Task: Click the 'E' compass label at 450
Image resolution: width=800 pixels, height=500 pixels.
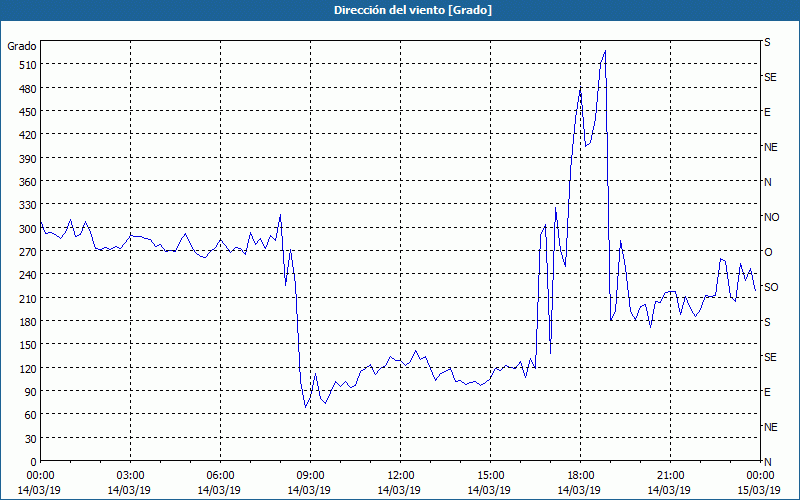Action: (767, 112)
